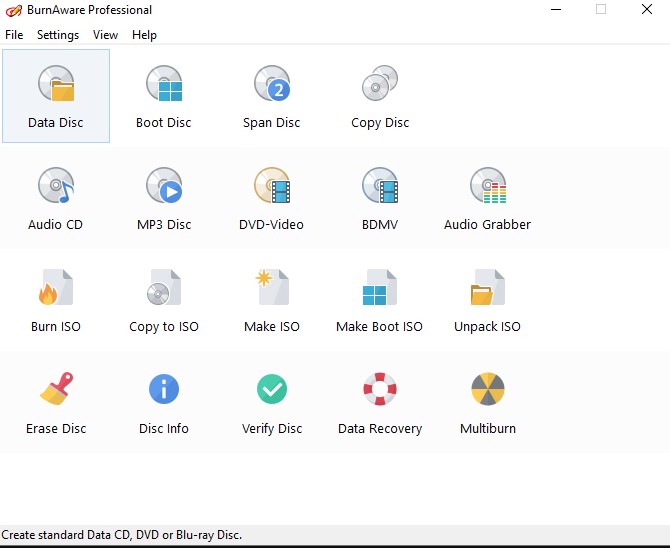Open the Multiburn tool
Viewport: 670px width, 548px height.
coord(488,390)
